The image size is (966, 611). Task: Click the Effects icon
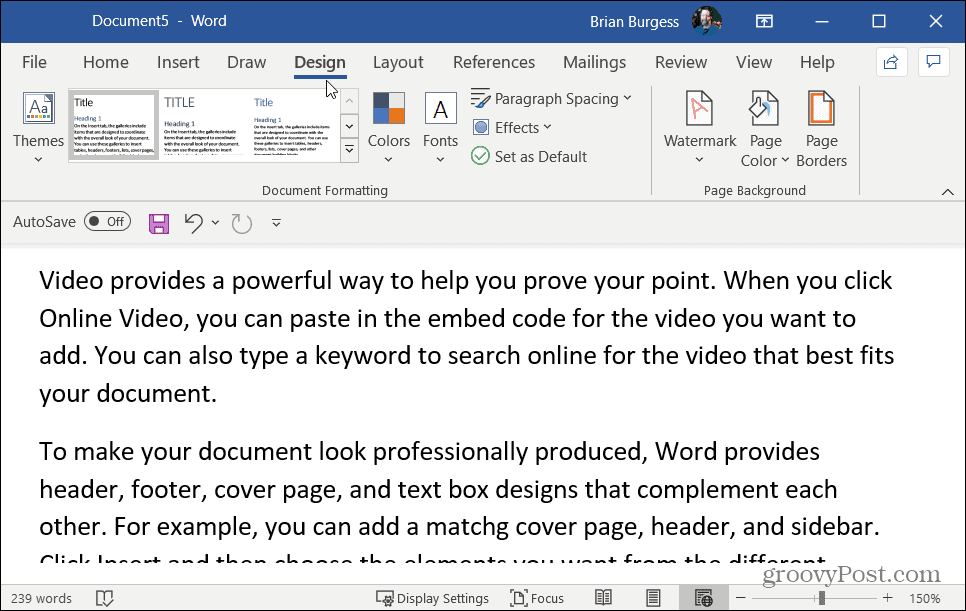tap(481, 127)
